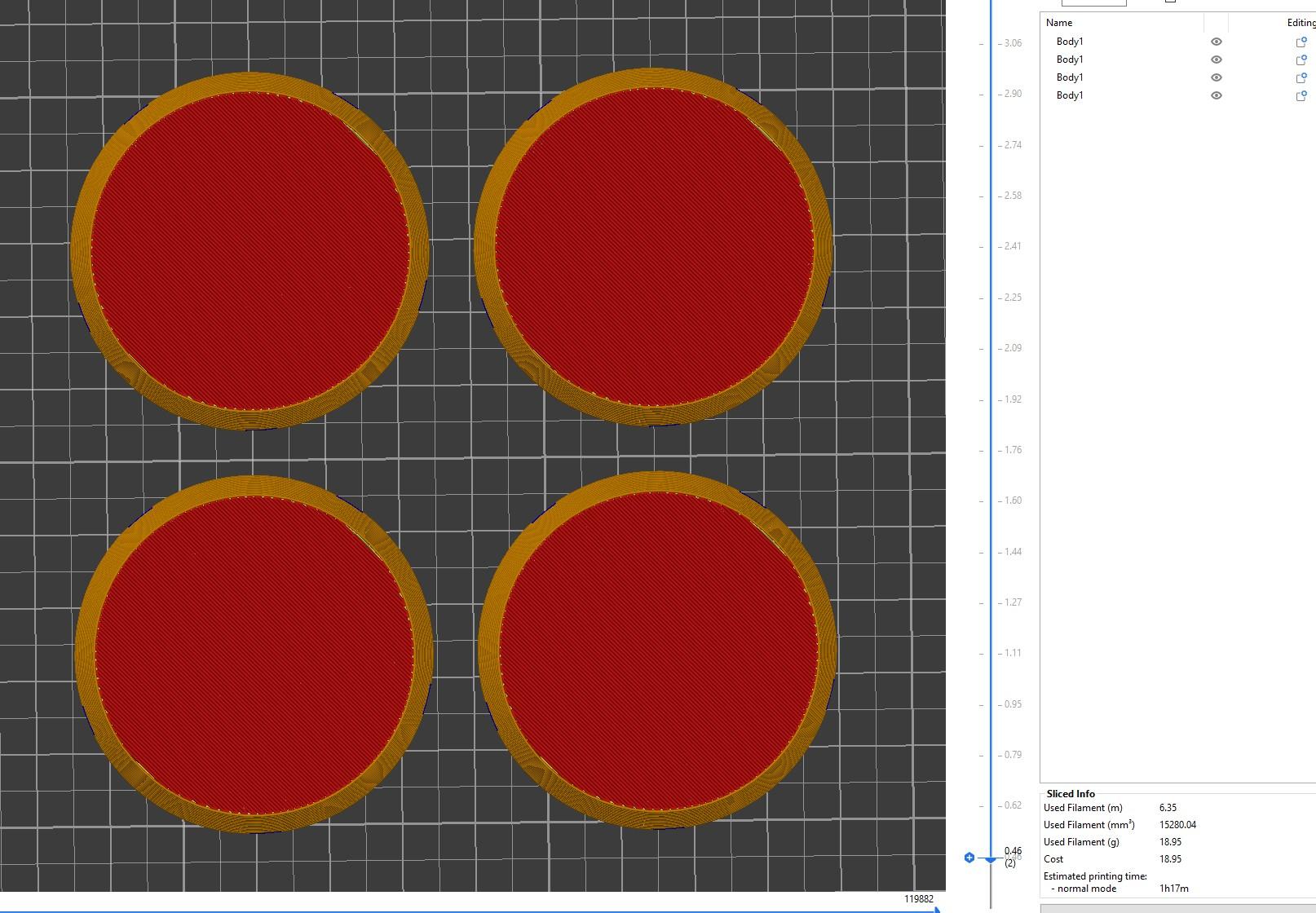Hide the first Body1 object via eye icon
The width and height of the screenshot is (1316, 913).
coord(1216,42)
